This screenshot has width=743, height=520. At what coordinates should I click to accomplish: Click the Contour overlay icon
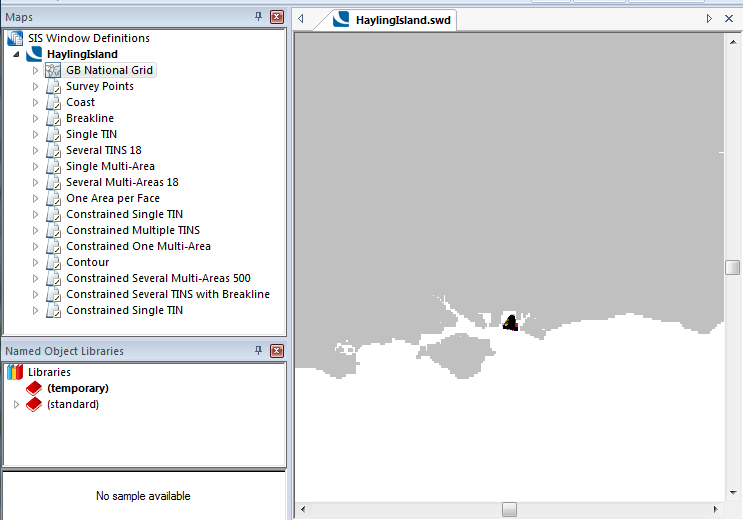tap(54, 262)
